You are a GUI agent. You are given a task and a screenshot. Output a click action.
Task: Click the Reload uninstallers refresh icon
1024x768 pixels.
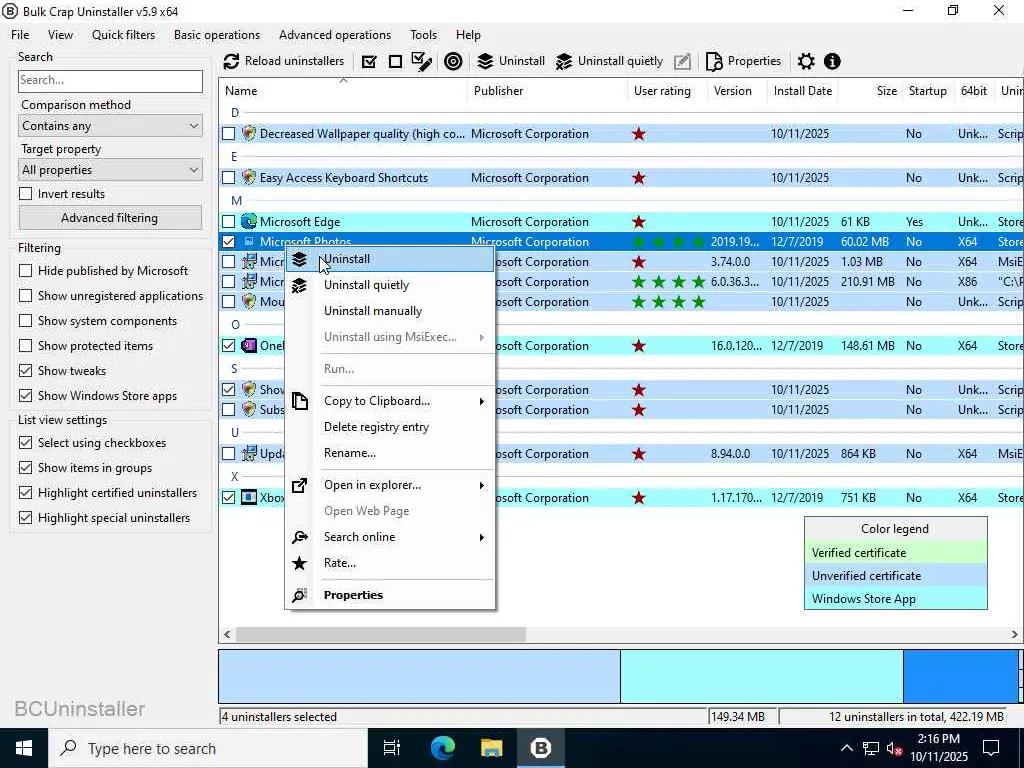pos(231,61)
